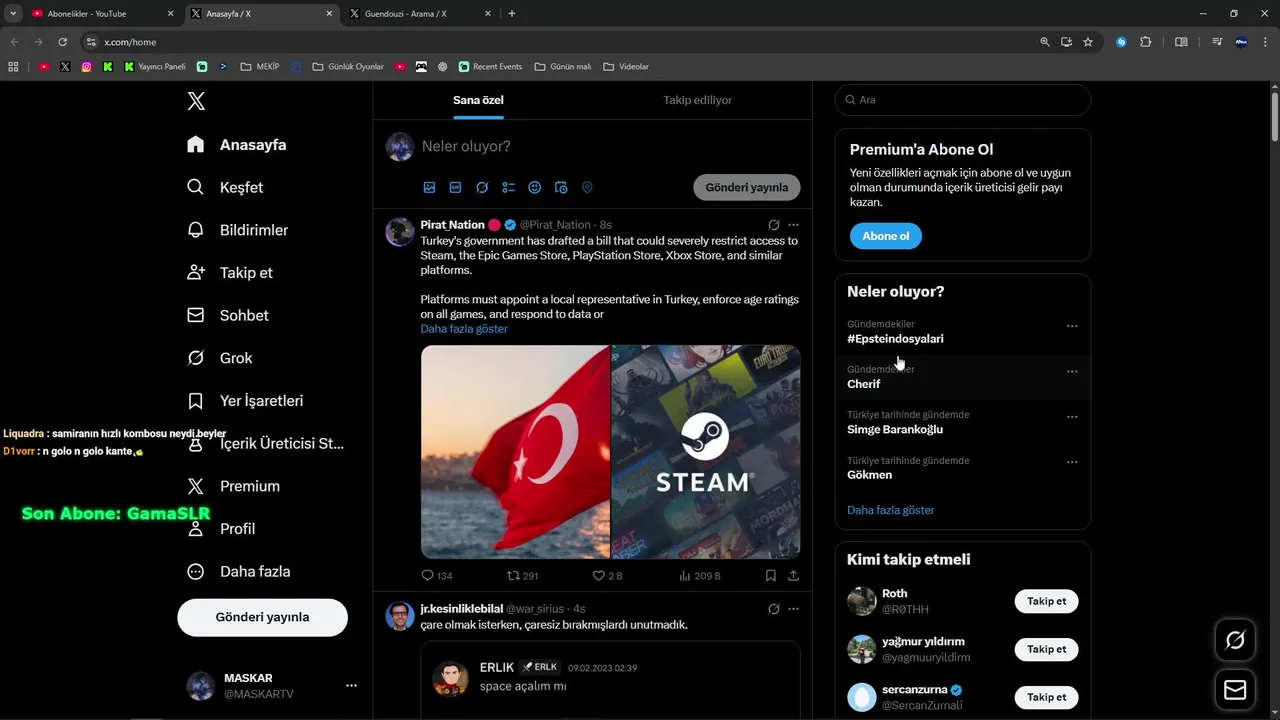Open the Turkey flag Steam post image

[x=610, y=452]
